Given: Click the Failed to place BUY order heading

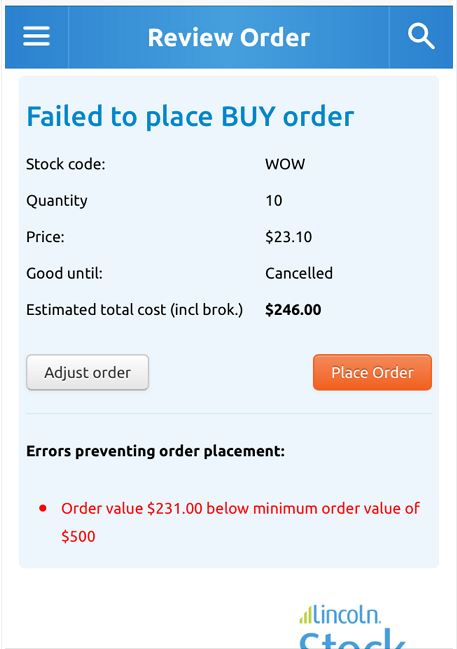Looking at the screenshot, I should [190, 116].
